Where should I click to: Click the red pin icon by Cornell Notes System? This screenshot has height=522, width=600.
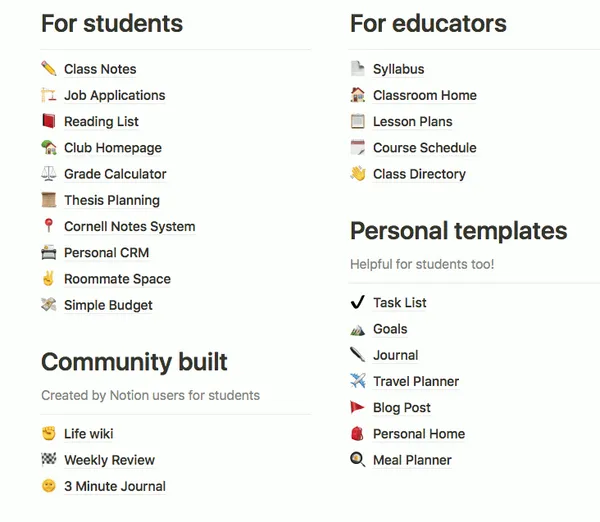pyautogui.click(x=49, y=226)
